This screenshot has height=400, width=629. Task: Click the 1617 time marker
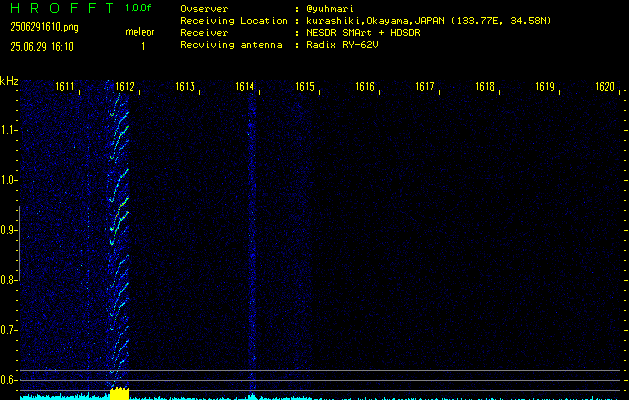[425, 87]
